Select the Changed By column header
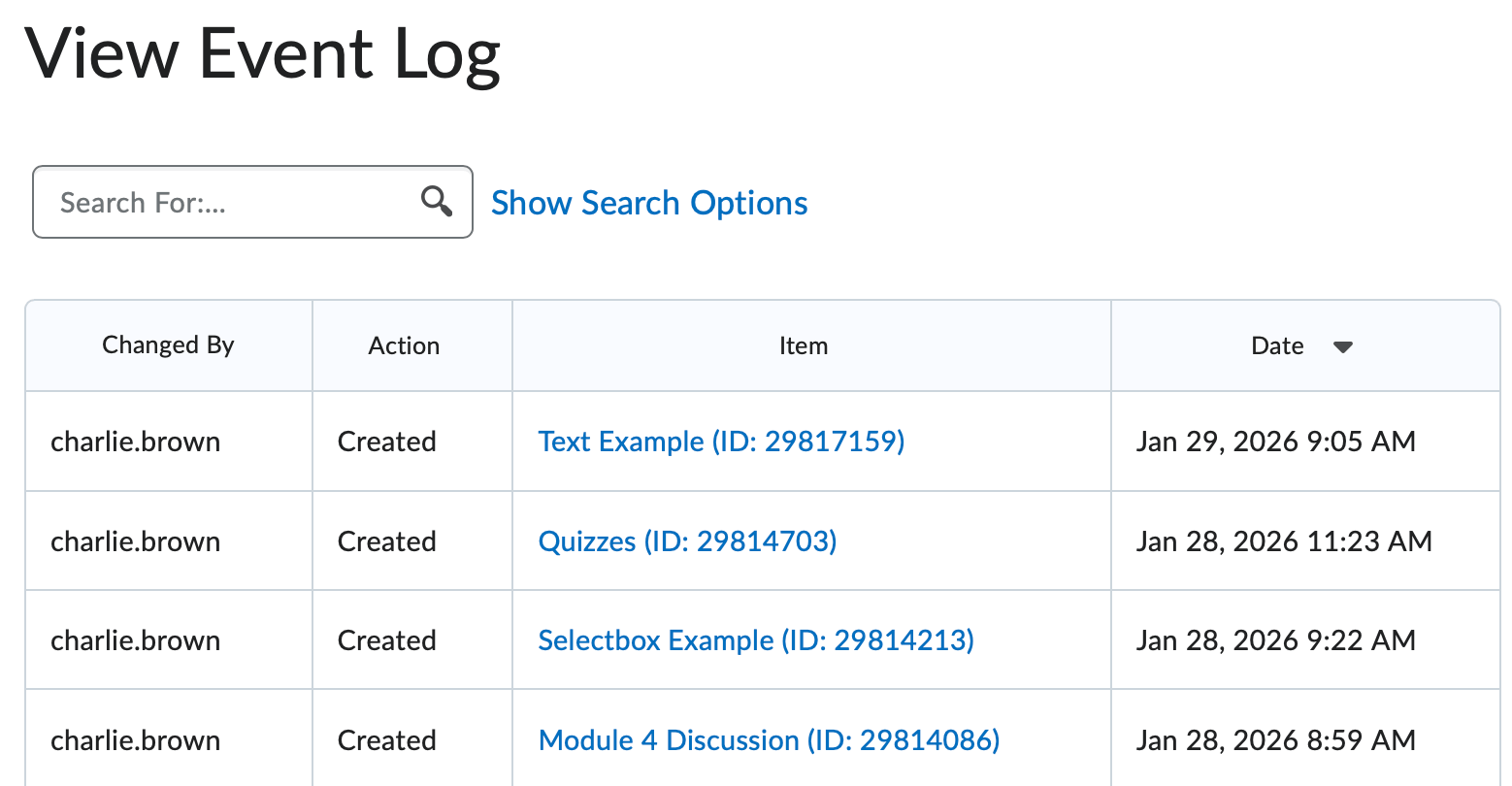The image size is (1512, 786). (167, 345)
